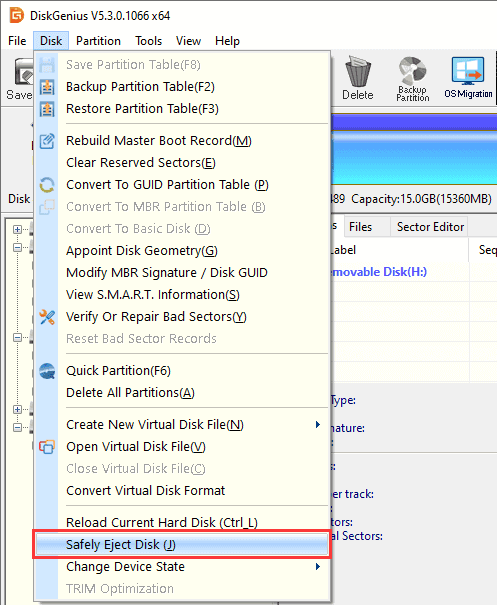497x605 pixels.
Task: Switch to the Sector Editor tab
Action: coord(430,227)
